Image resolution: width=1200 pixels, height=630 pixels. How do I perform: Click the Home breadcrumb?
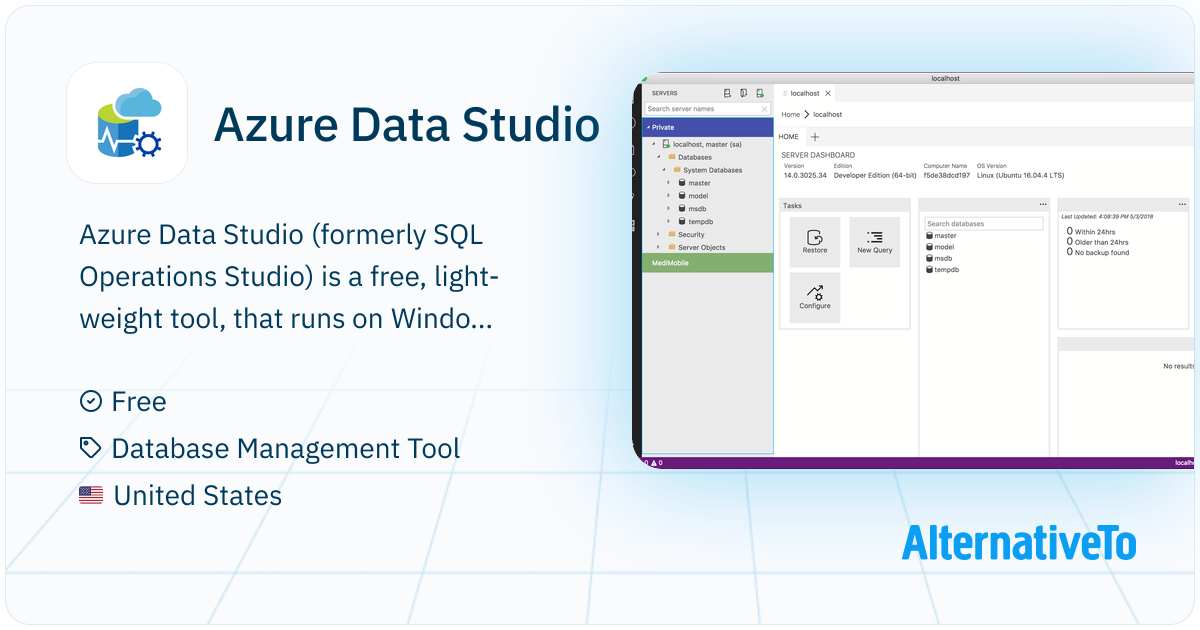790,115
